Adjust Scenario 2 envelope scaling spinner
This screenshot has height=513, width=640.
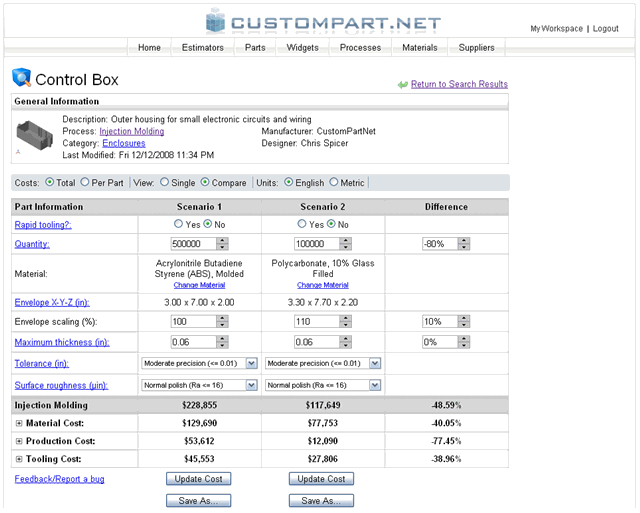pos(346,322)
